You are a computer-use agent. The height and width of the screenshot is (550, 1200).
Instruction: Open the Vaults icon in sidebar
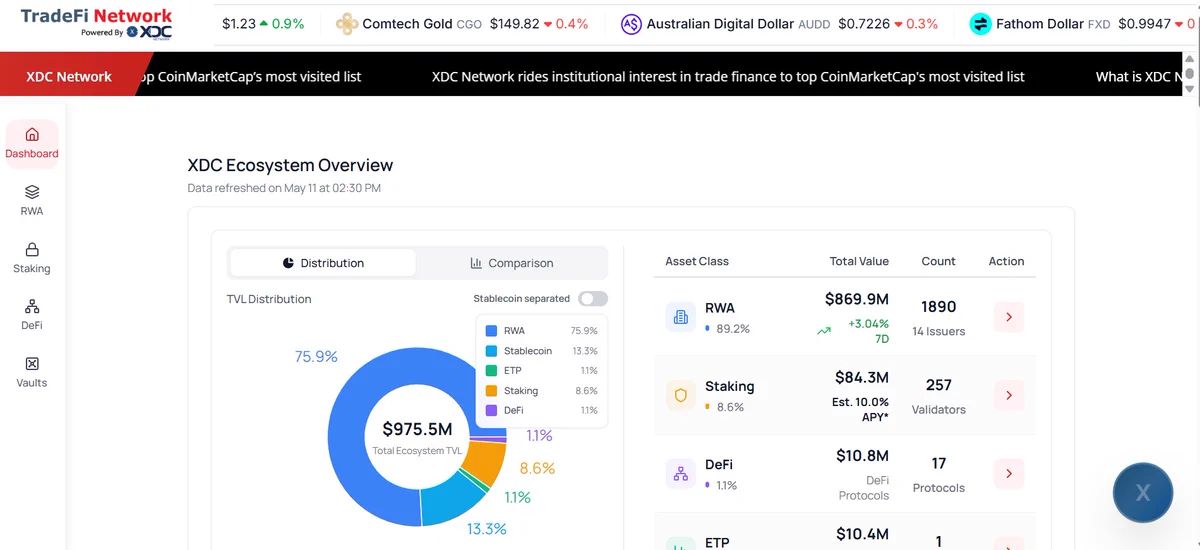click(x=32, y=364)
